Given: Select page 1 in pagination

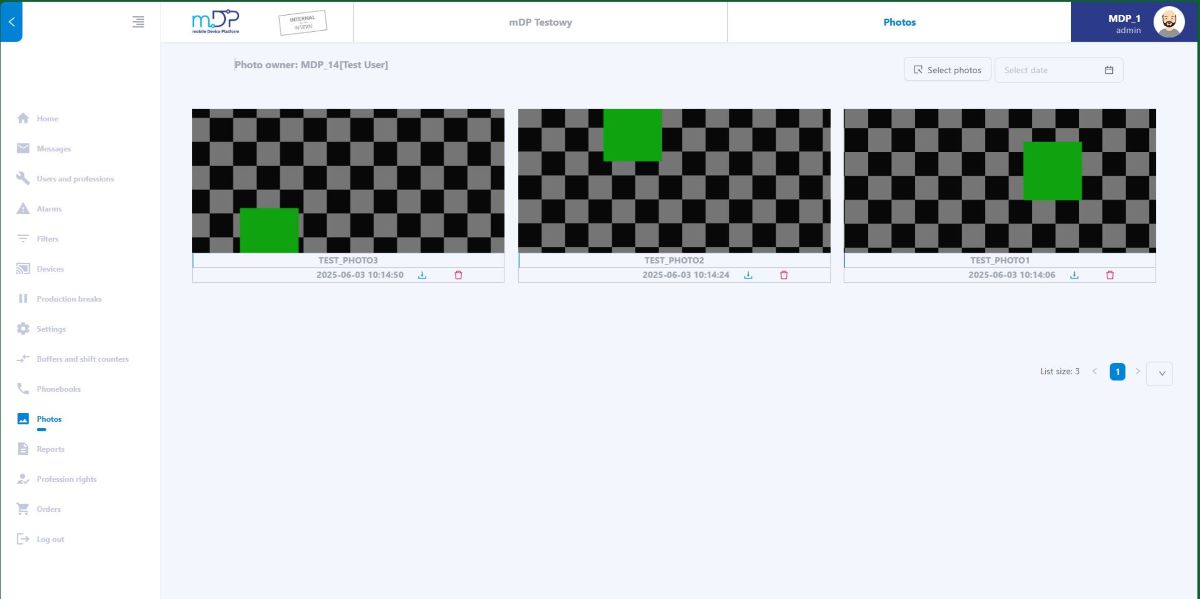Looking at the screenshot, I should pyautogui.click(x=1117, y=371).
